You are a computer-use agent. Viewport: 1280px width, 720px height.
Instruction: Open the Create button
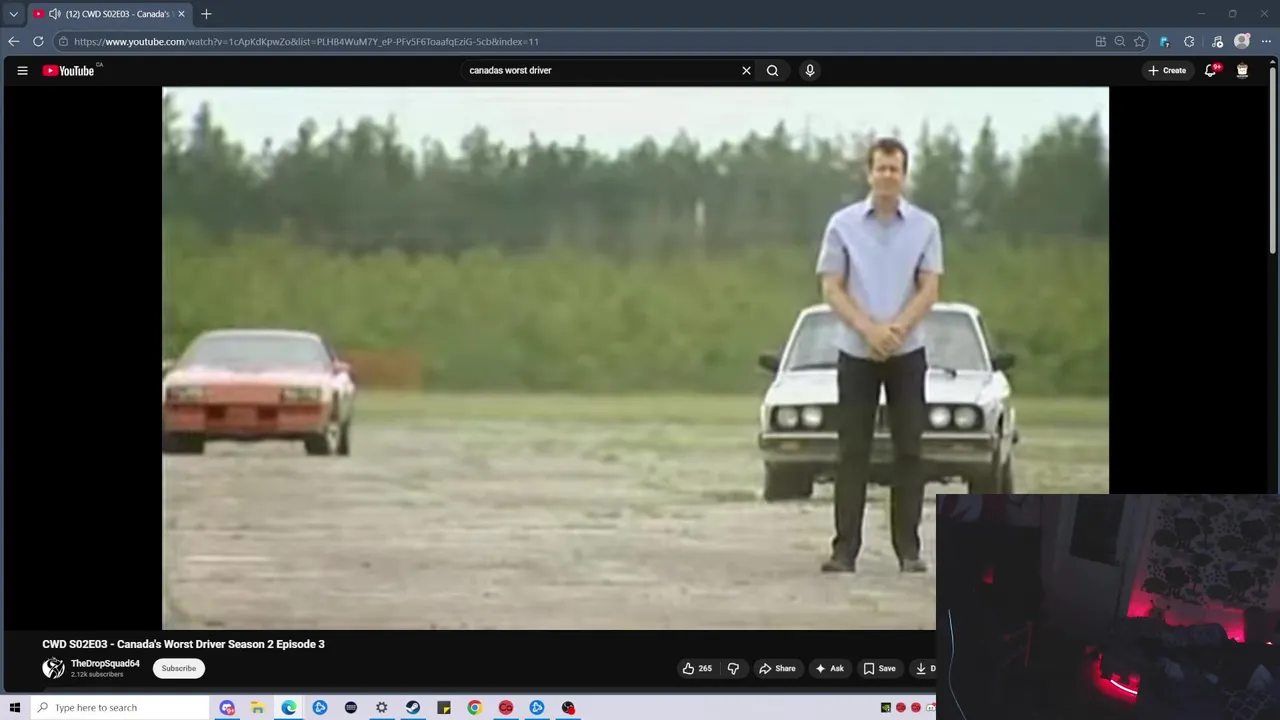[1167, 70]
